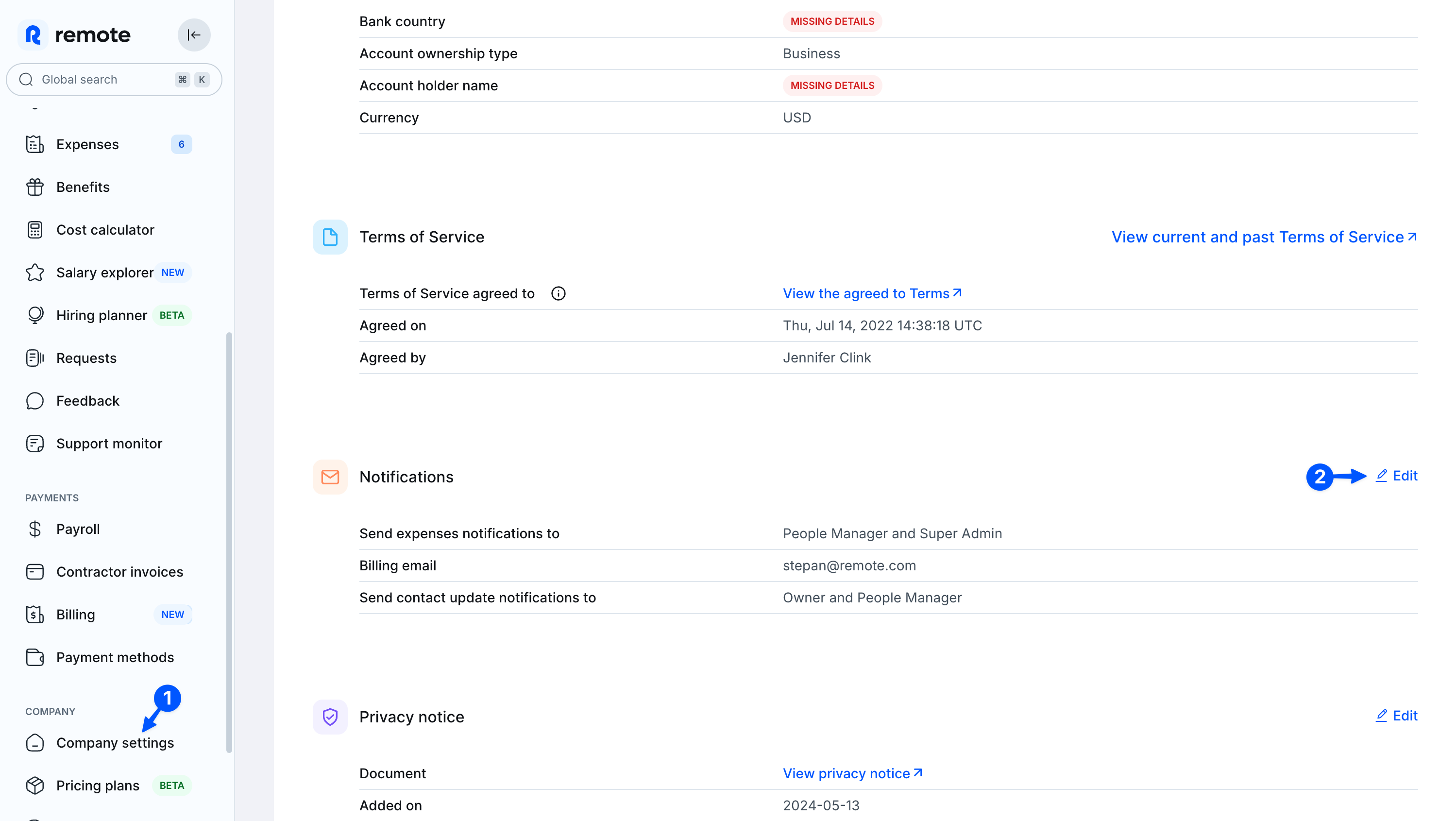1456x821 pixels.
Task: Click the Notifications envelope icon
Action: [x=330, y=477]
